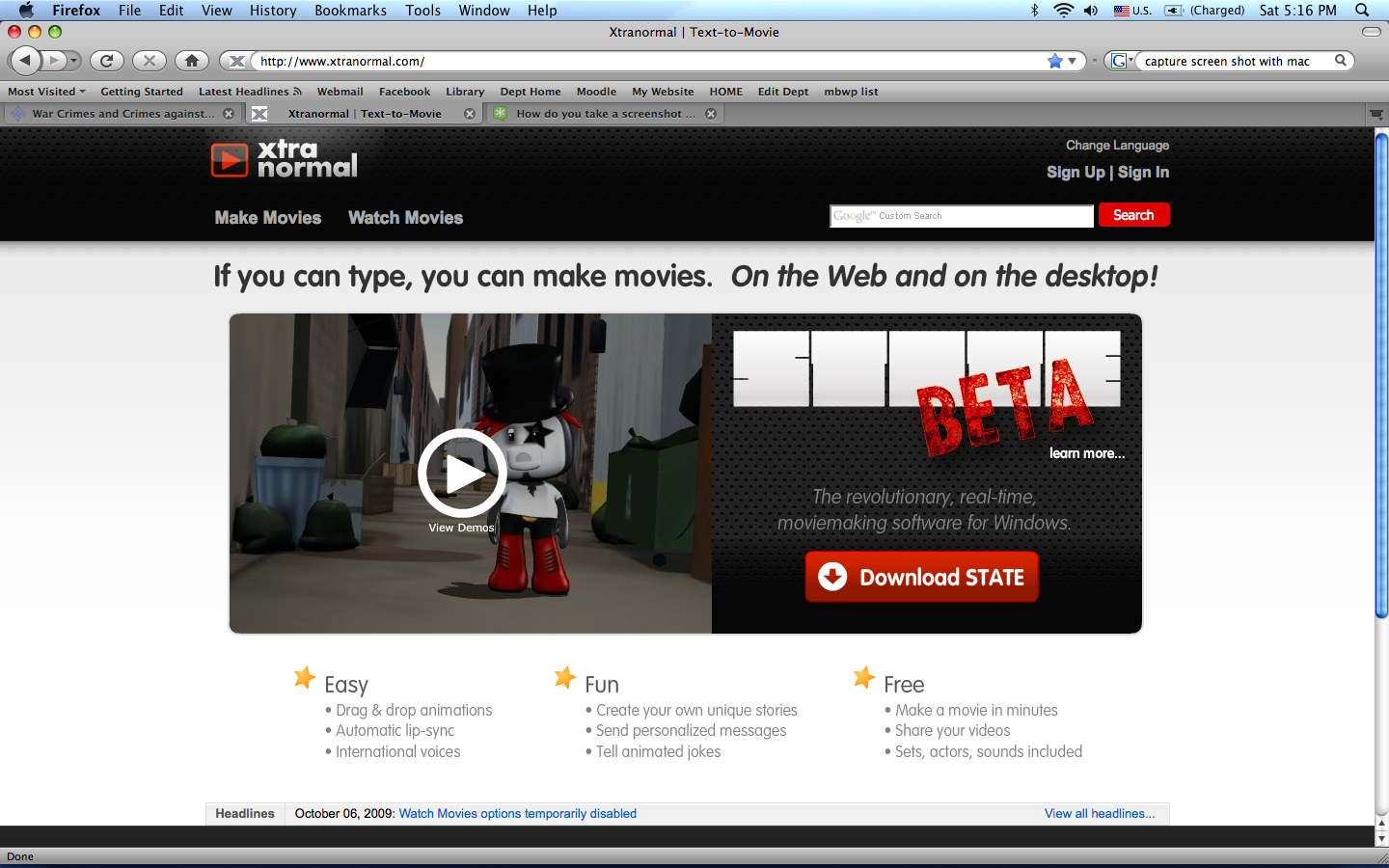
Task: Click the Xtranormal logo icon
Action: (230, 160)
